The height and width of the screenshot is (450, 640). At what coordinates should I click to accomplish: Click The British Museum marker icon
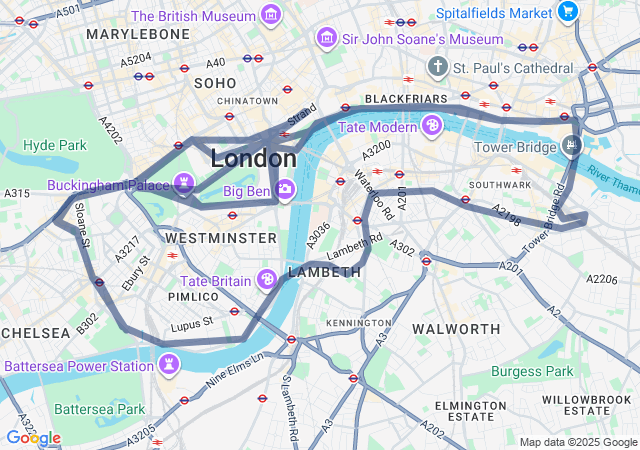tap(271, 15)
